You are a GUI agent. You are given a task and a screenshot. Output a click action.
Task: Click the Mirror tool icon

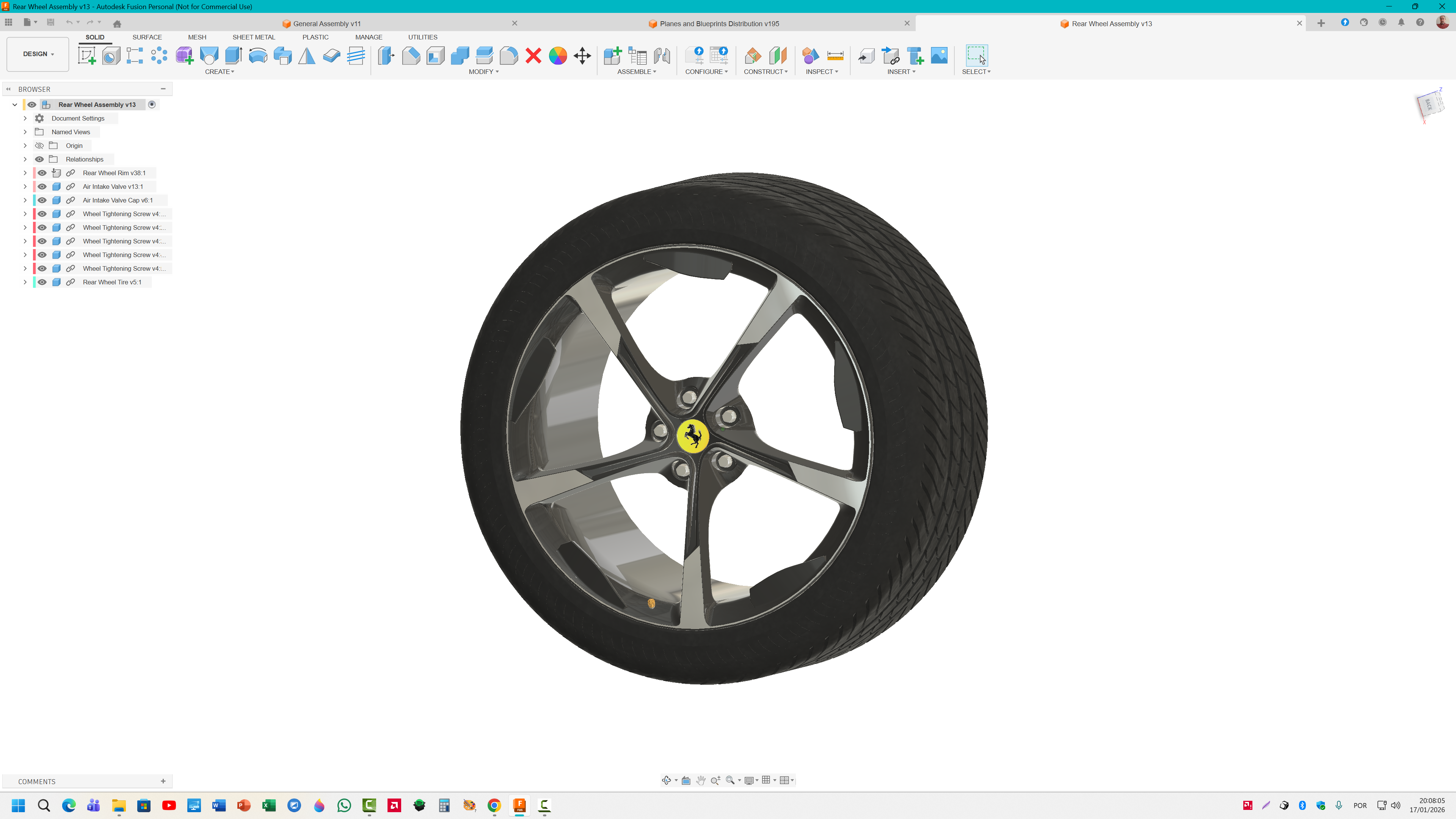click(x=306, y=55)
